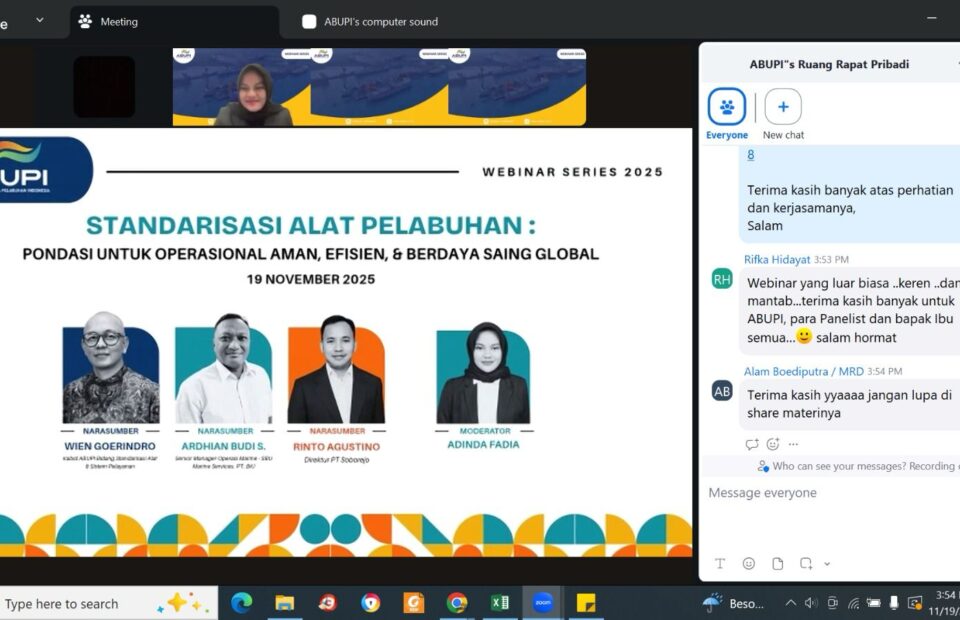Image resolution: width=960 pixels, height=620 pixels.
Task: Expand screenshot options dropdown arrow
Action: (827, 564)
